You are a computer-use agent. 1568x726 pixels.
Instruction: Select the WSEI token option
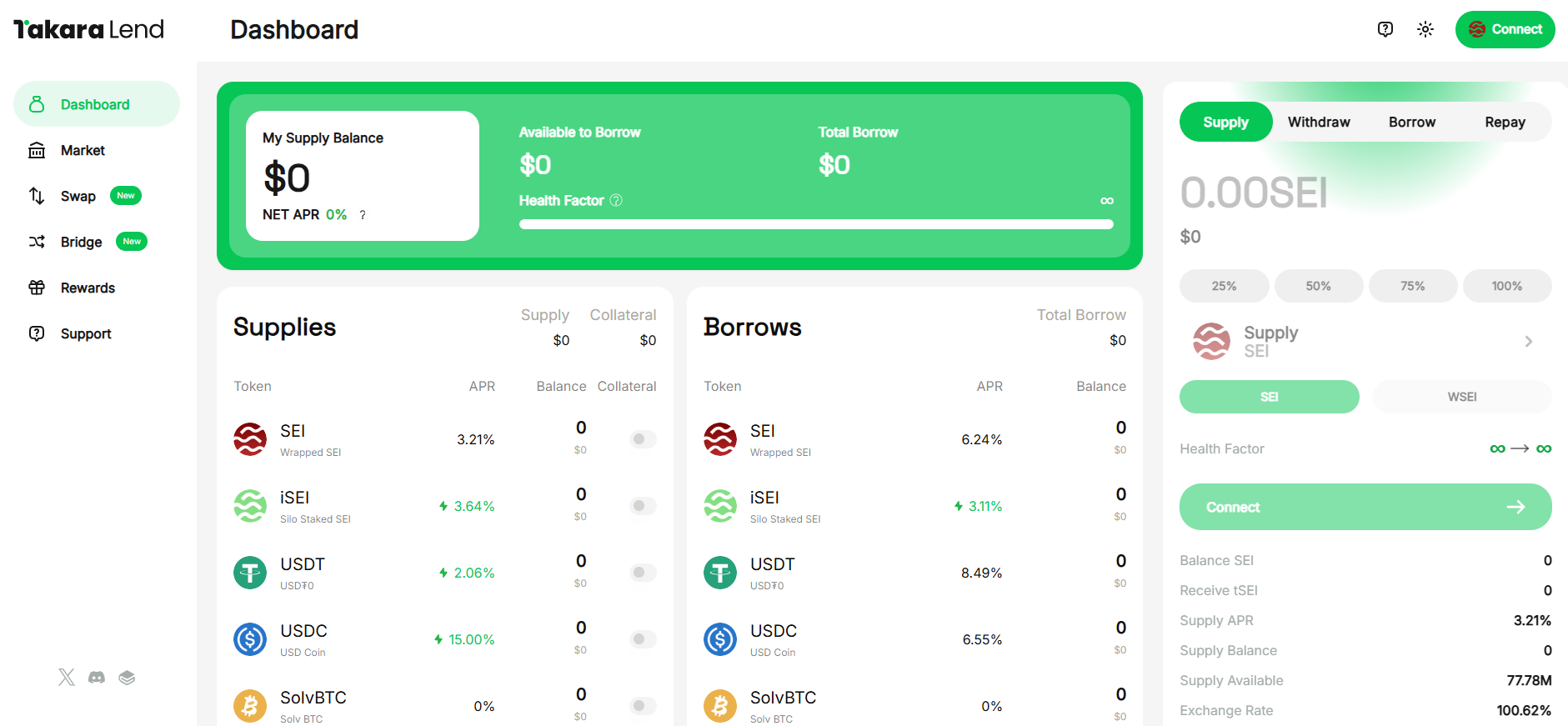point(1461,397)
